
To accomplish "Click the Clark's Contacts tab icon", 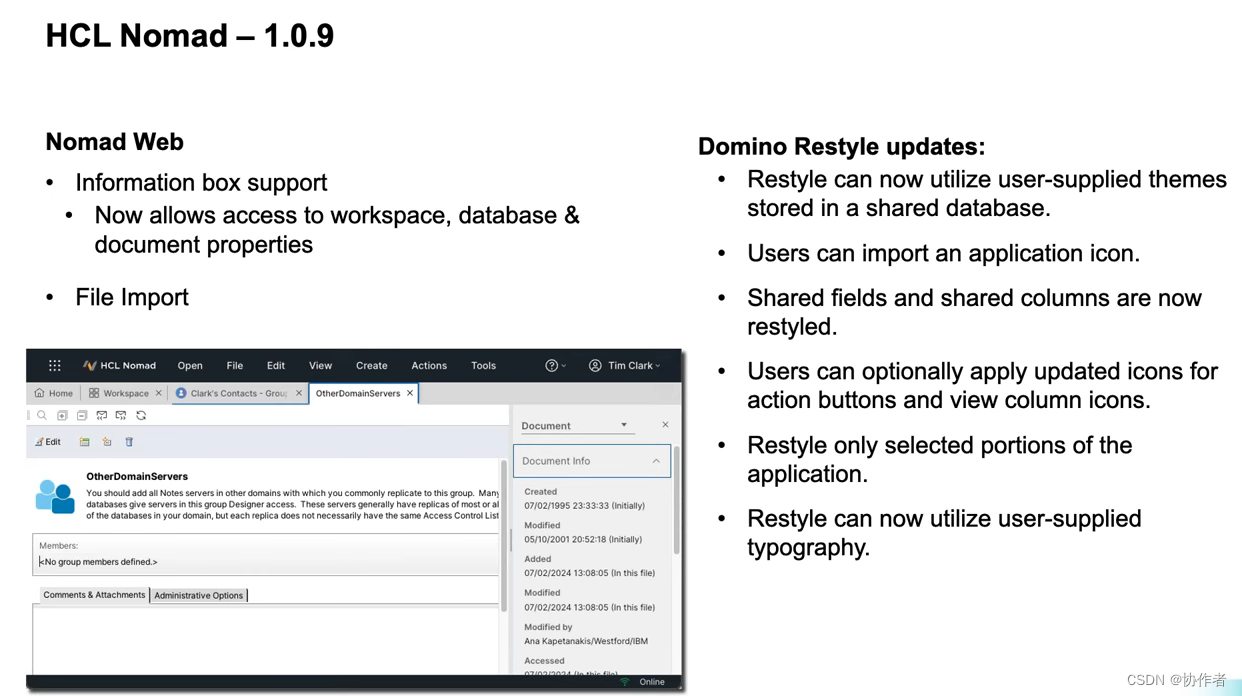I will click(x=181, y=393).
